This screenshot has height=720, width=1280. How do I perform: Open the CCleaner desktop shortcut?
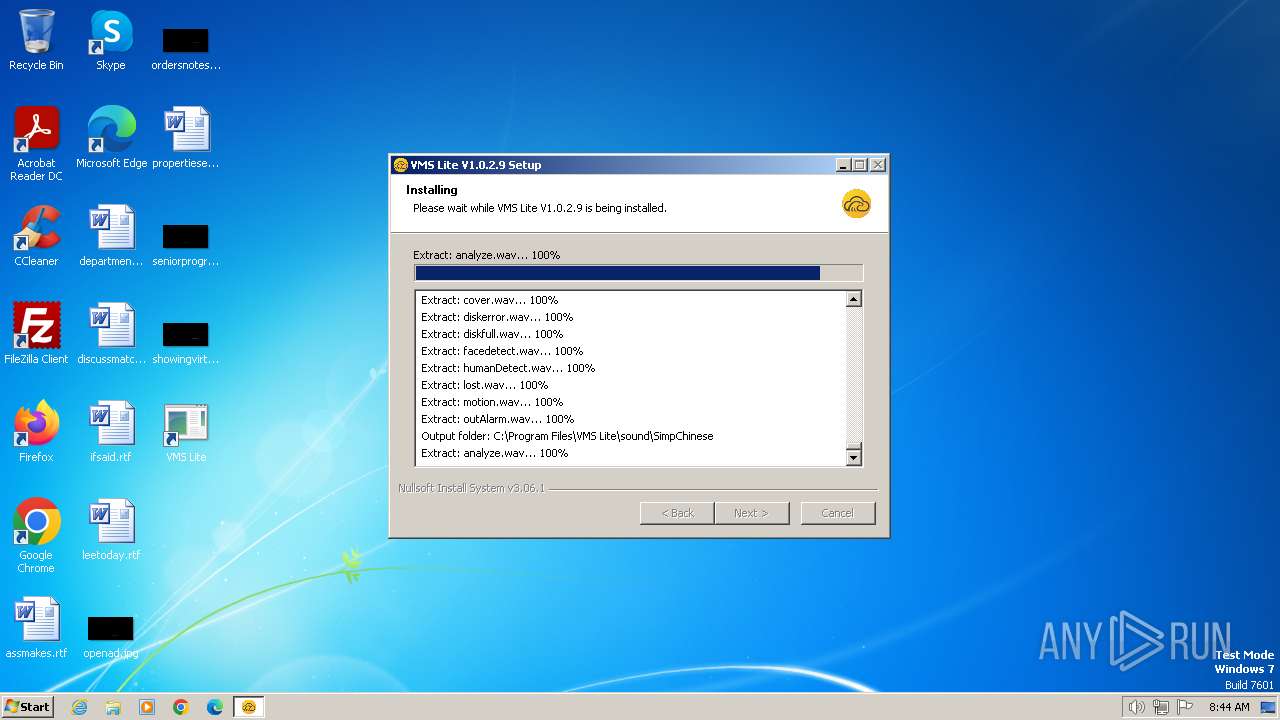[x=36, y=236]
